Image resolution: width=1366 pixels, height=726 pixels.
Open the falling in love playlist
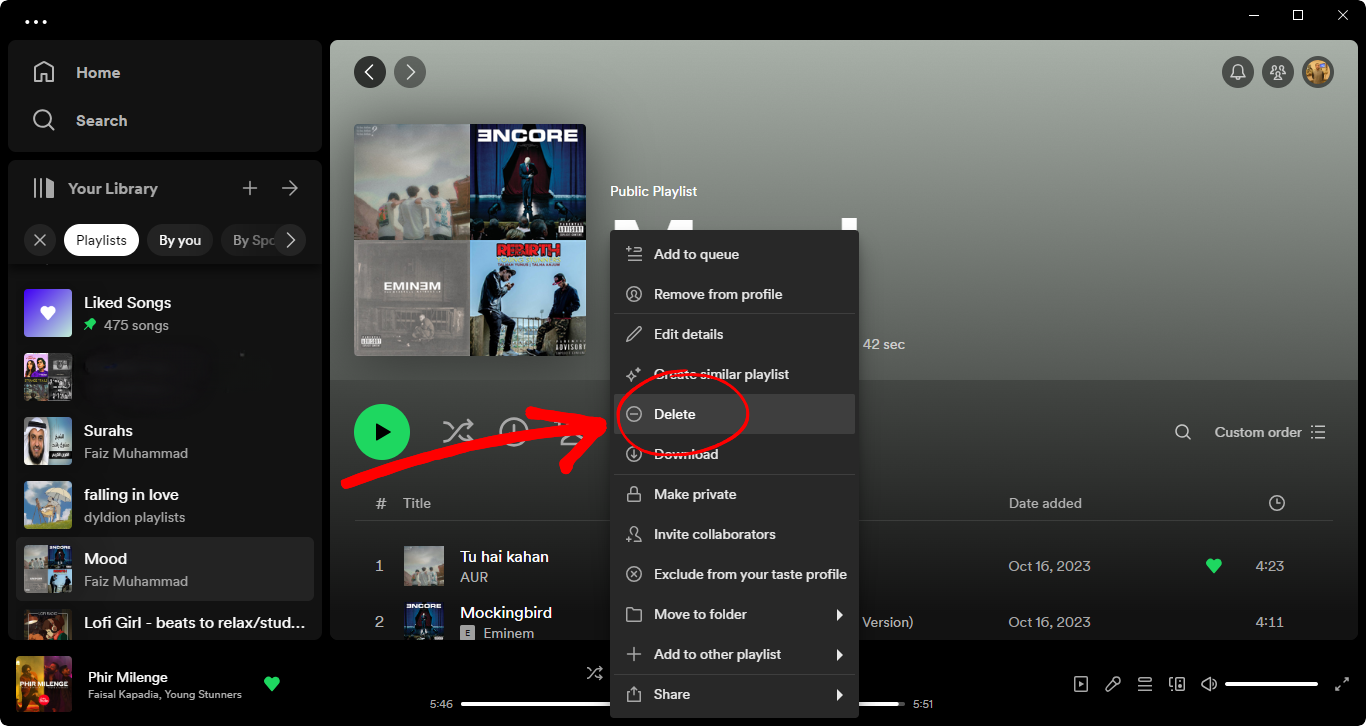point(165,505)
